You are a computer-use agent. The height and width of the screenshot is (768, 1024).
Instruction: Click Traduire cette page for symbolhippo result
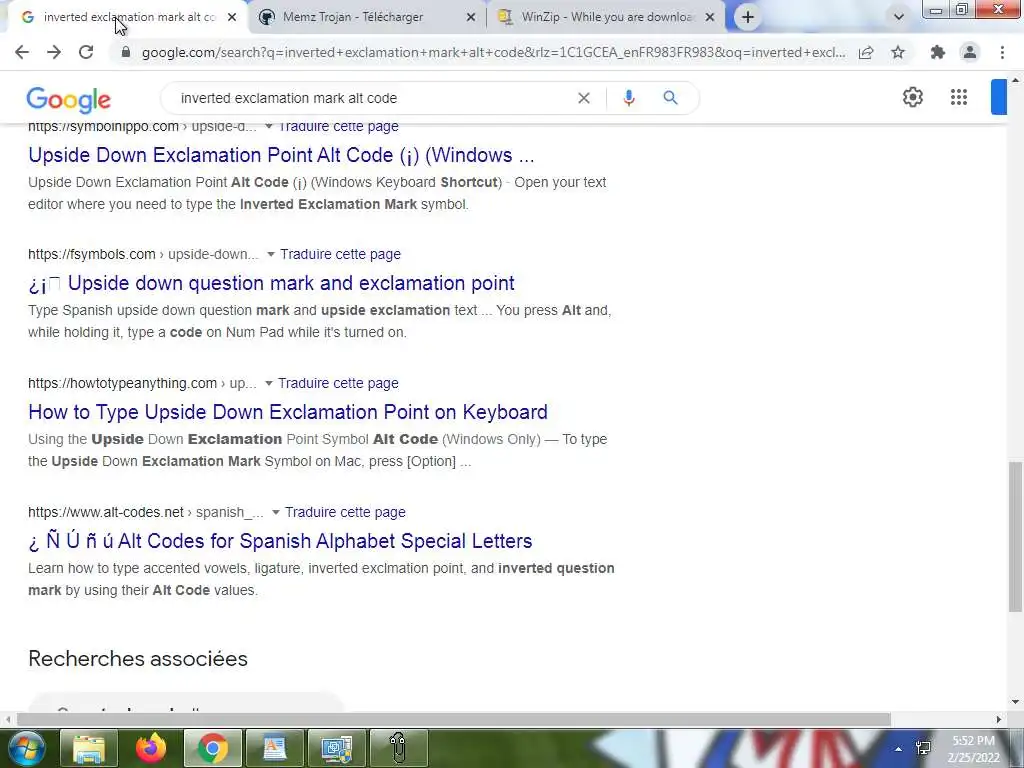point(338,127)
